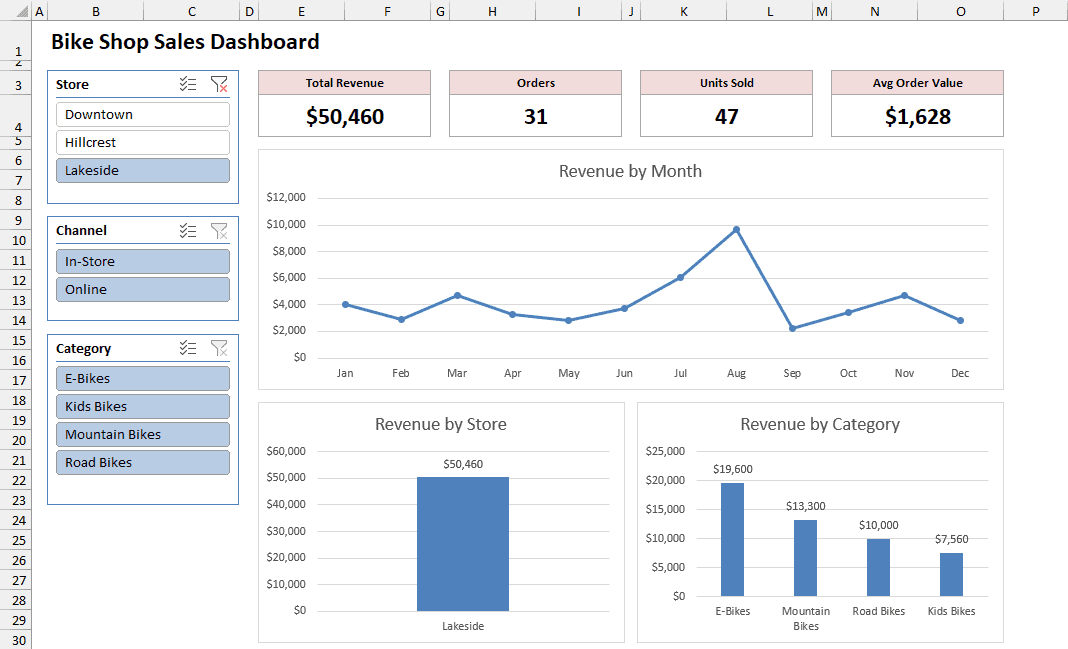
Task: Click the Aug data point on line chart
Action: pos(736,229)
